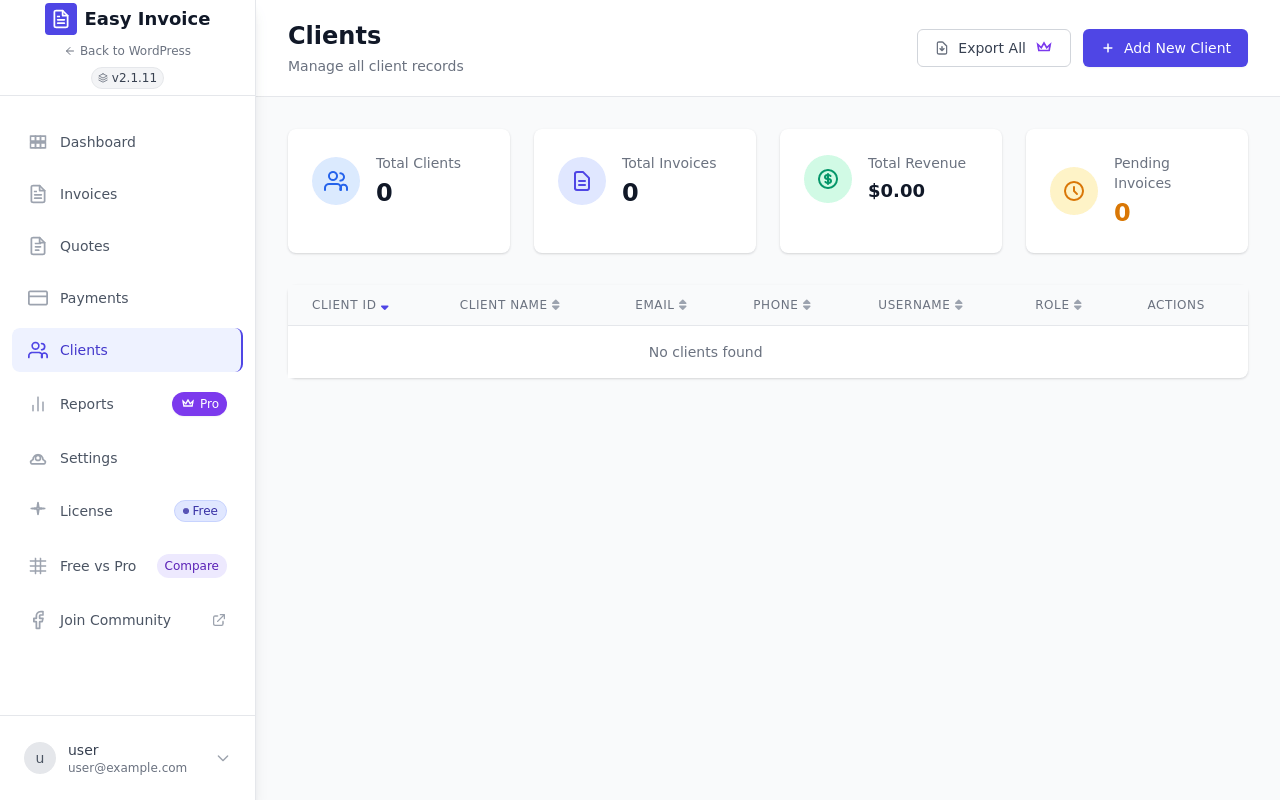The width and height of the screenshot is (1280, 800).
Task: Open the Settings menu item
Action: tap(127, 458)
